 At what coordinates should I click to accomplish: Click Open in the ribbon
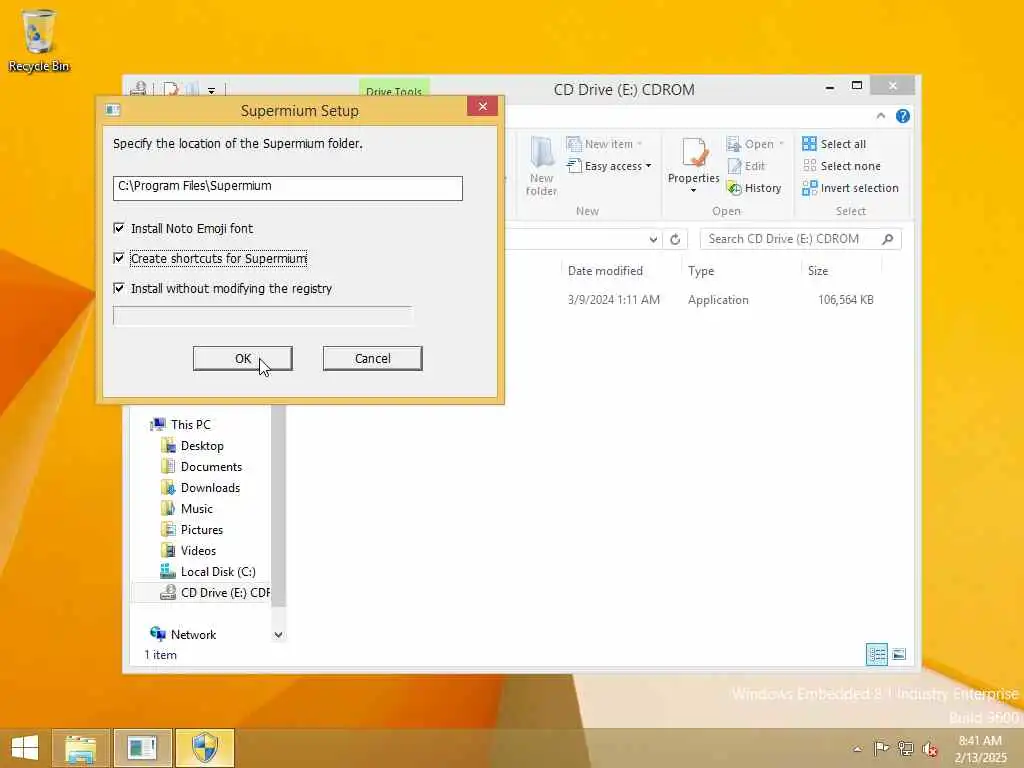pos(755,144)
